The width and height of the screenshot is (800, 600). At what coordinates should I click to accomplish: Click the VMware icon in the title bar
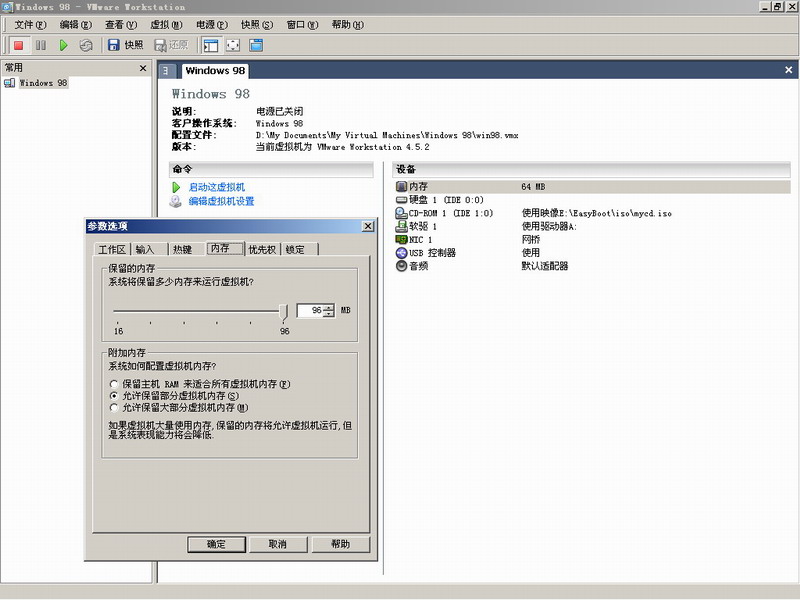(7, 7)
